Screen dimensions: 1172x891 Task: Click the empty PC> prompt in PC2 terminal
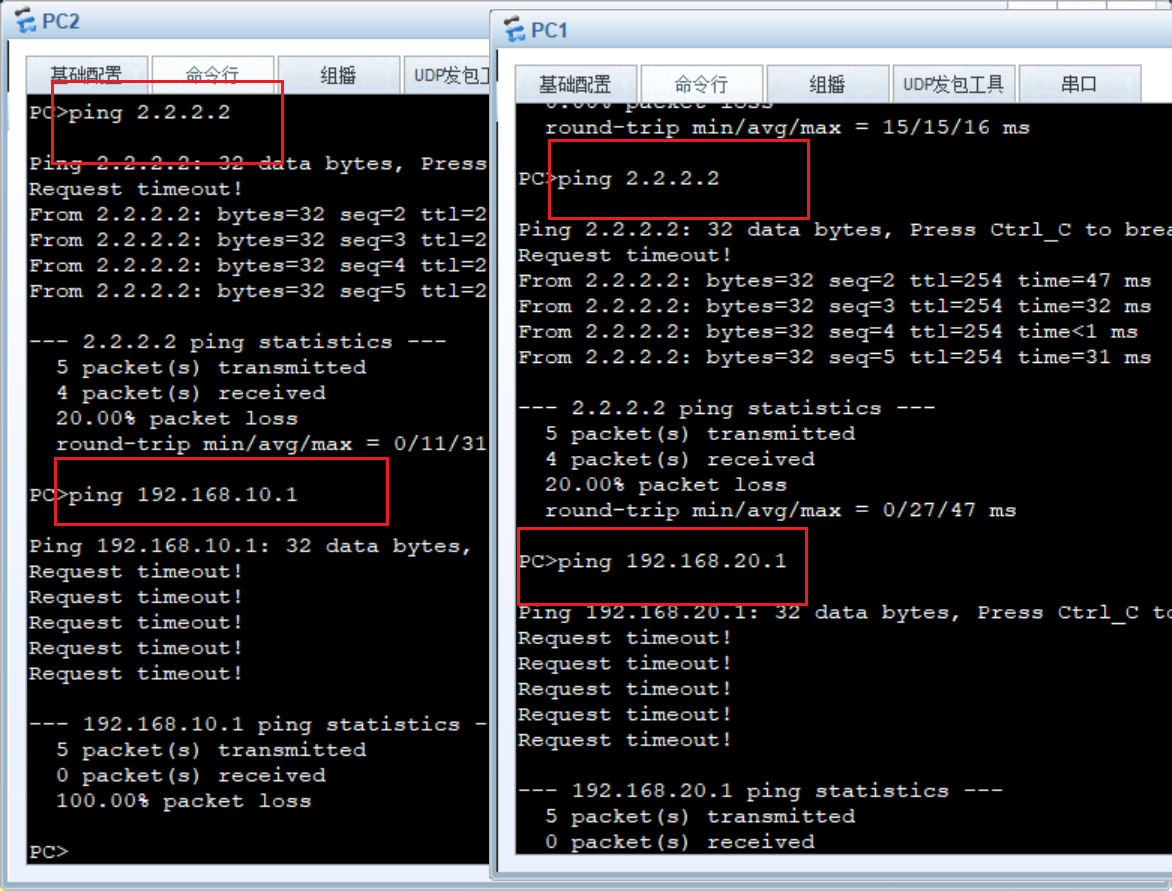pos(48,852)
